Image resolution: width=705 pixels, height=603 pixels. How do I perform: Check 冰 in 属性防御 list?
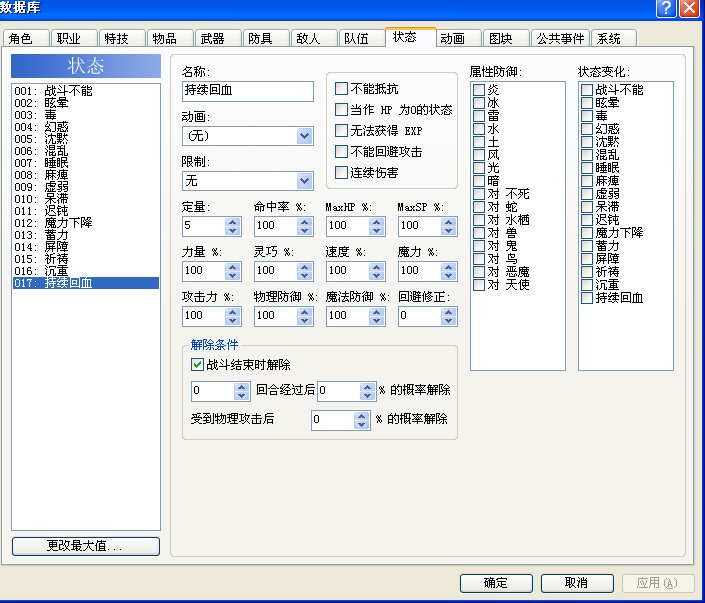[479, 103]
